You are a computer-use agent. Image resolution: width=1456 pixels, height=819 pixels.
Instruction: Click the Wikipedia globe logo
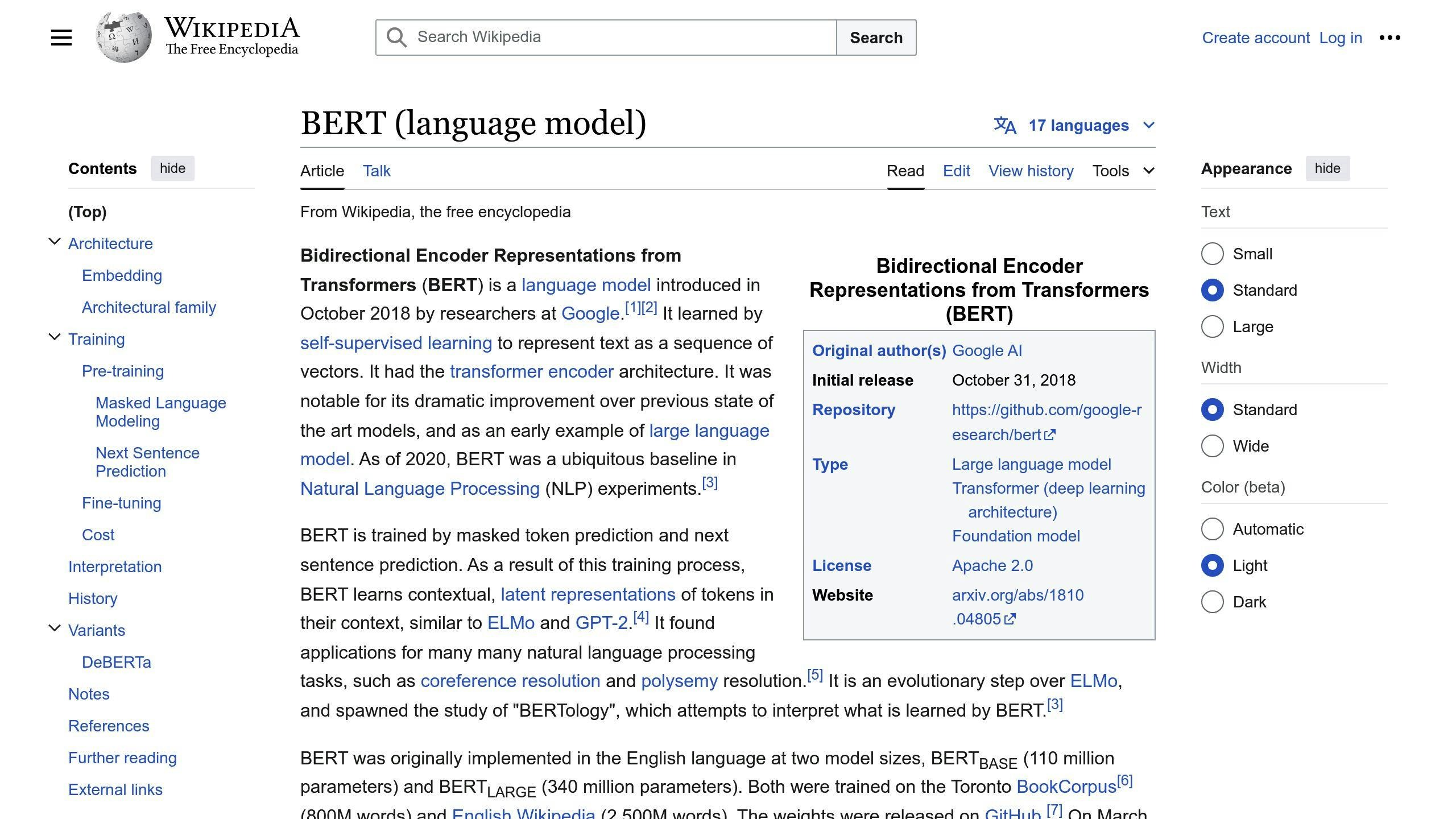pyautogui.click(x=123, y=38)
